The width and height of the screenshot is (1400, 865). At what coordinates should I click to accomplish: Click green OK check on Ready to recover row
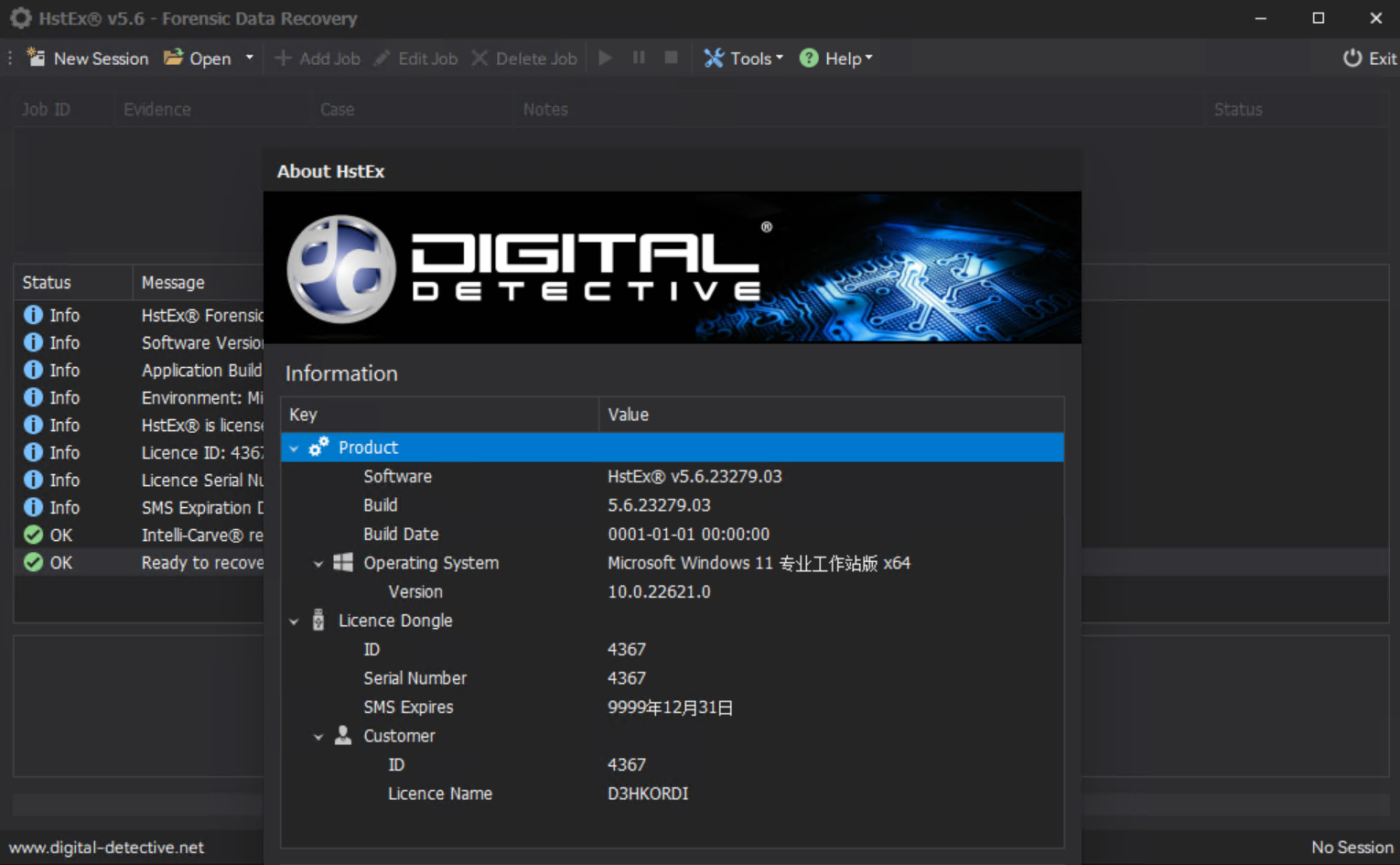click(33, 562)
